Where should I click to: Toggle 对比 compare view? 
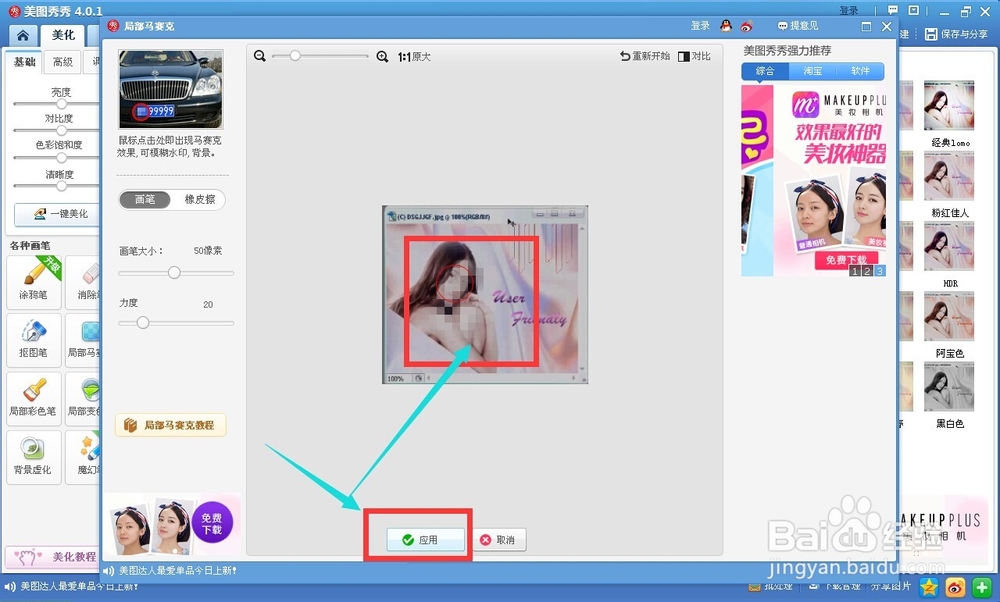(x=695, y=56)
